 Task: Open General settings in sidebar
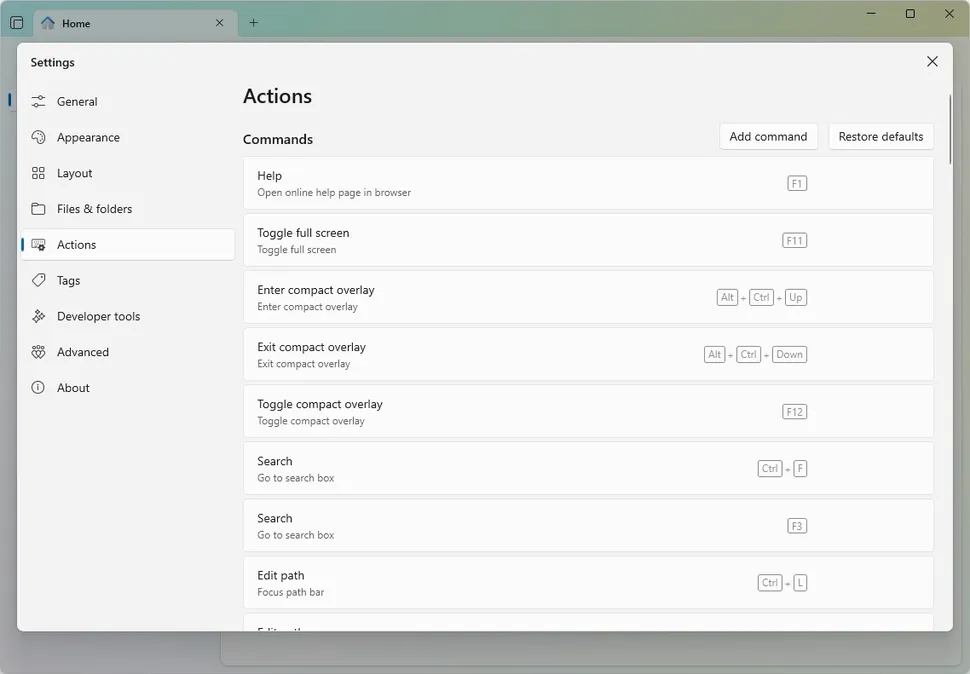click(x=80, y=101)
